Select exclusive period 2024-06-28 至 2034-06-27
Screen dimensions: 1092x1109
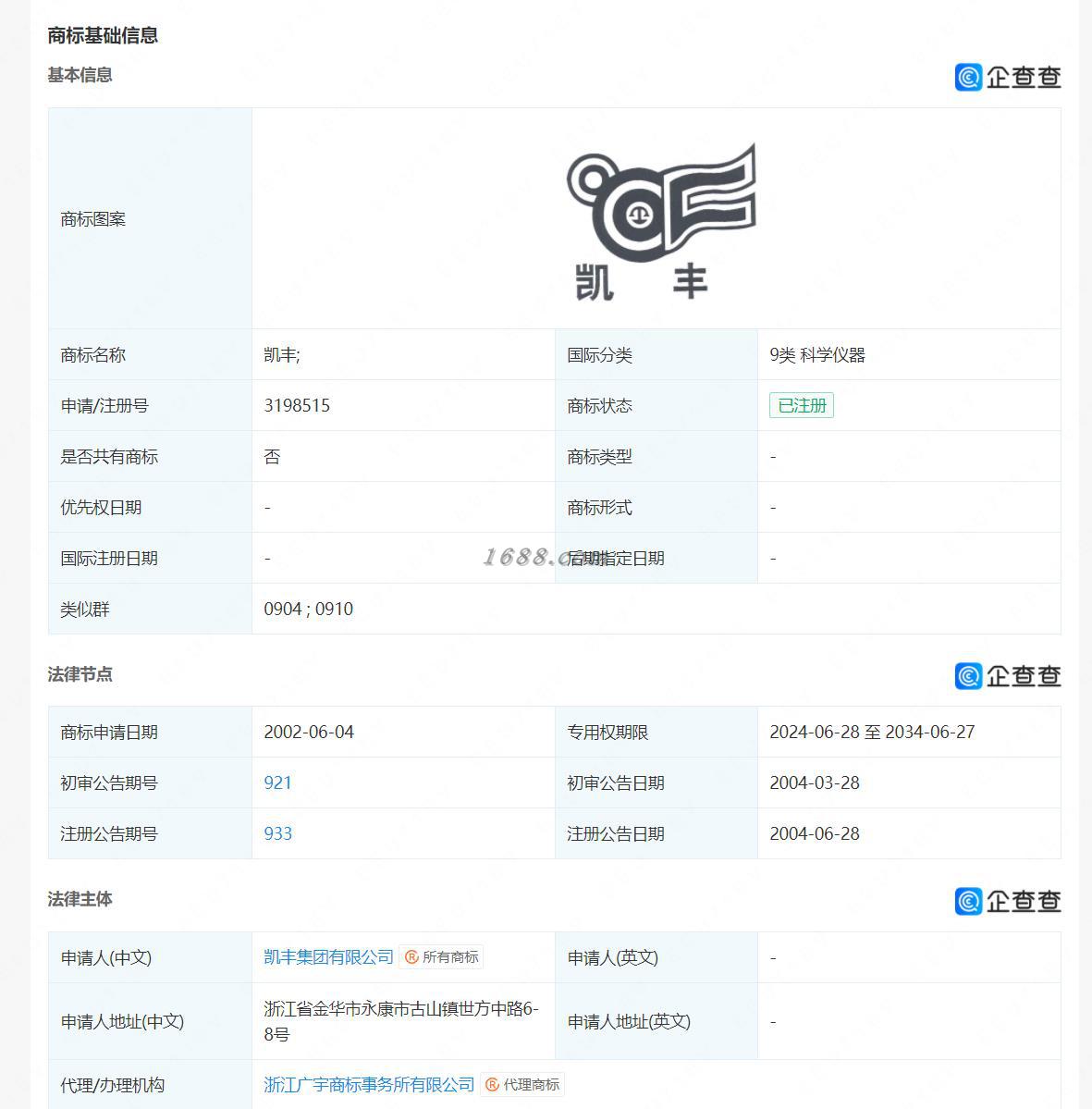872,732
